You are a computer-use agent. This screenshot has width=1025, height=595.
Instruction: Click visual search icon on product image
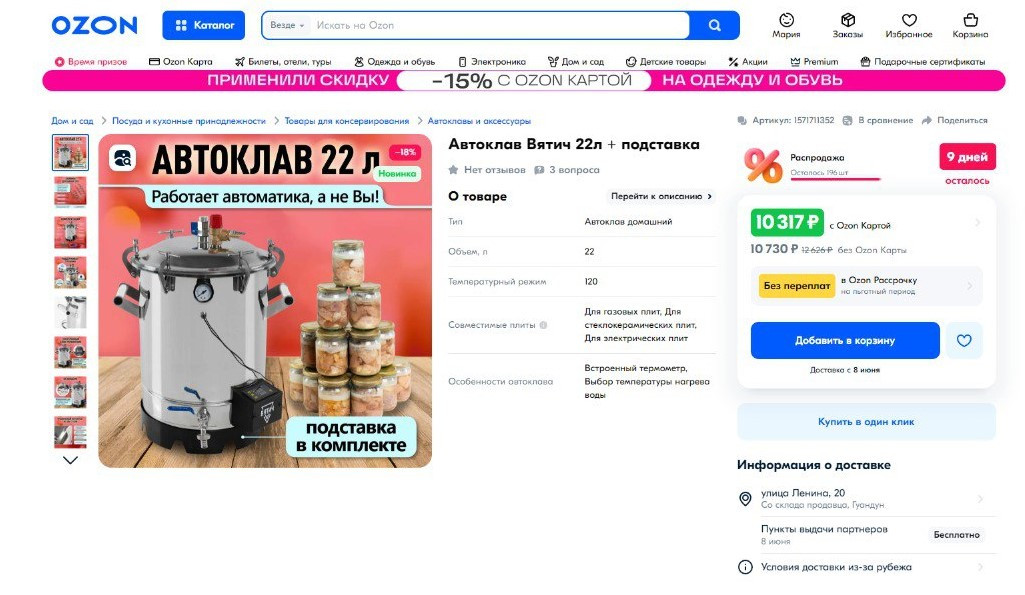(x=122, y=158)
